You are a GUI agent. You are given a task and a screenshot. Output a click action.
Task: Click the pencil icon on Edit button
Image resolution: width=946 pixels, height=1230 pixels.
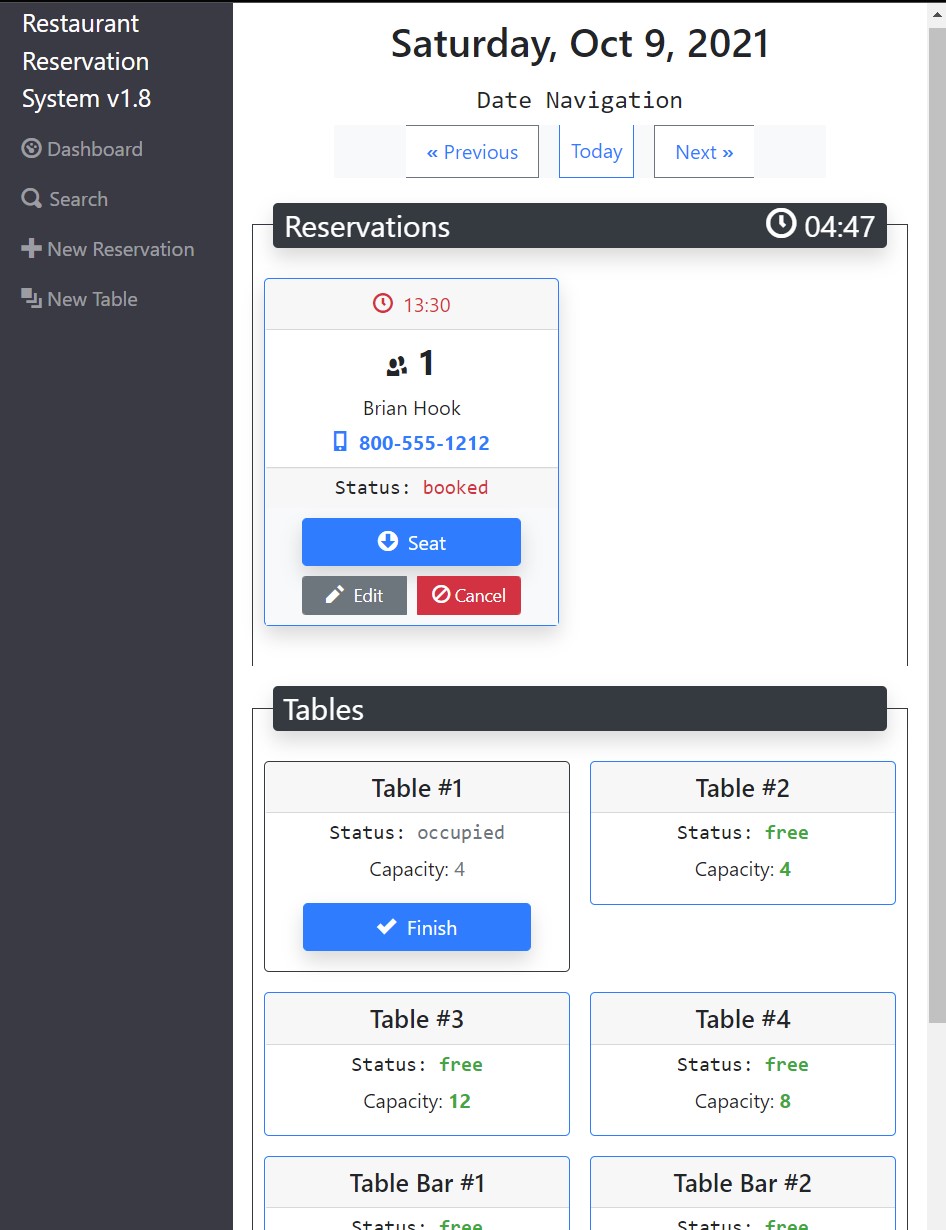[336, 594]
